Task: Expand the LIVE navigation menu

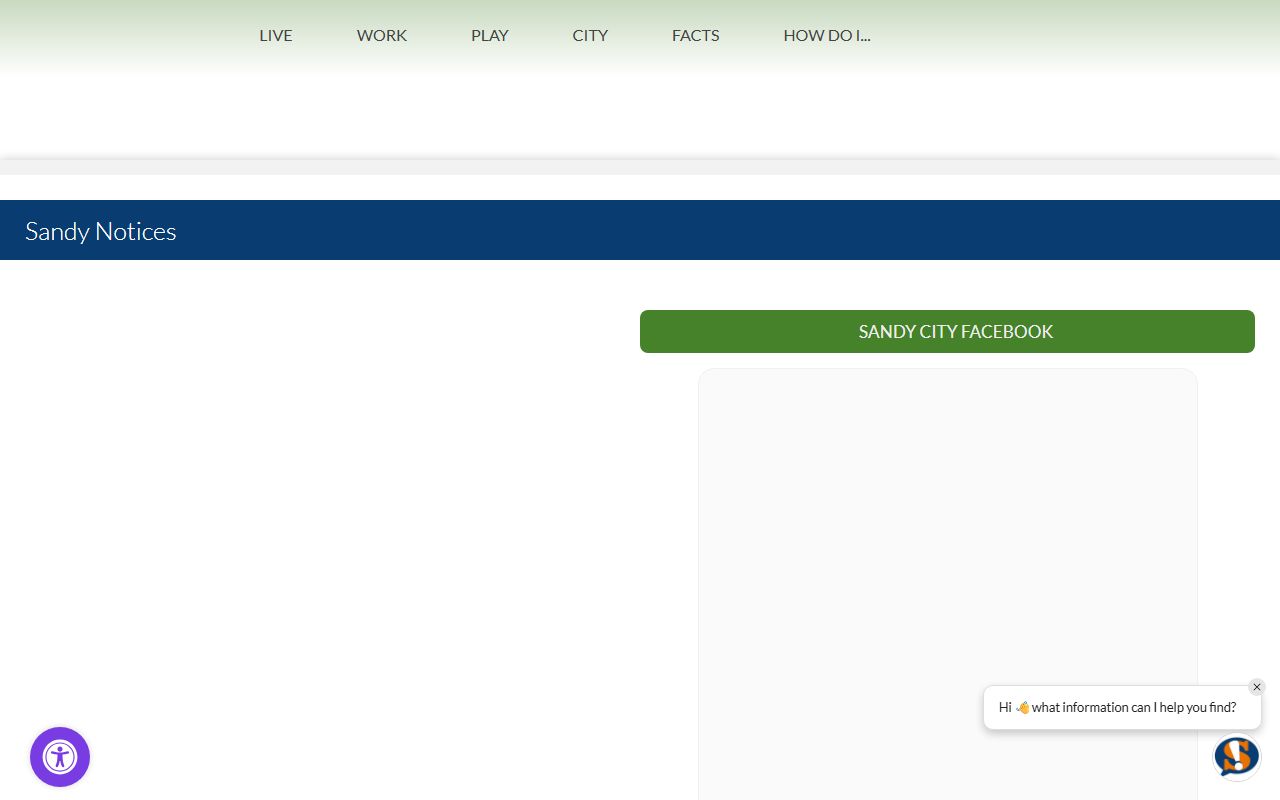Action: click(x=276, y=35)
